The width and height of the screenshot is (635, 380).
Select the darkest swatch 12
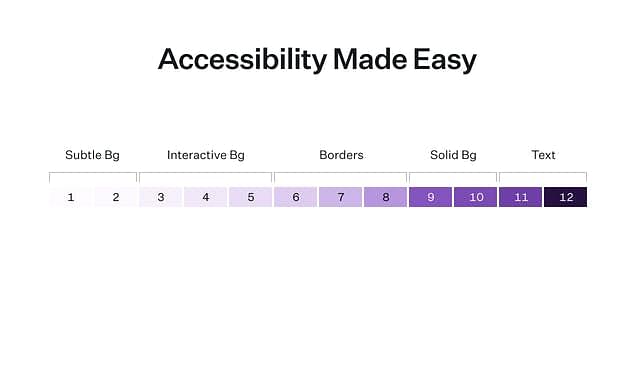[x=565, y=197]
